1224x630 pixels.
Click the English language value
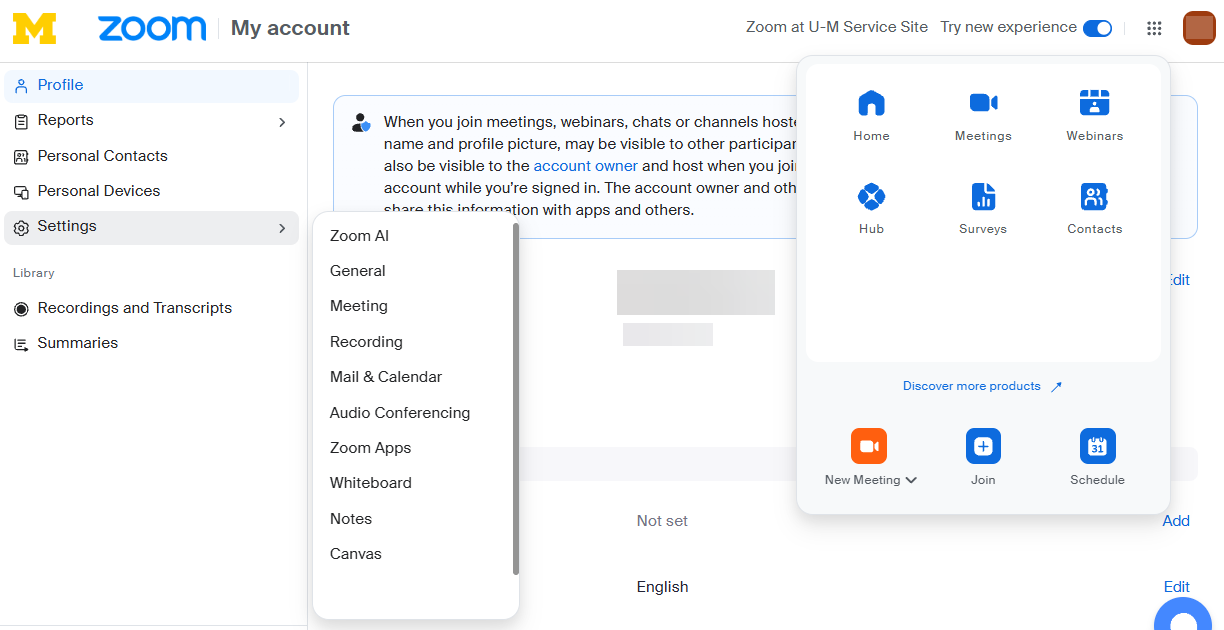pyautogui.click(x=662, y=587)
